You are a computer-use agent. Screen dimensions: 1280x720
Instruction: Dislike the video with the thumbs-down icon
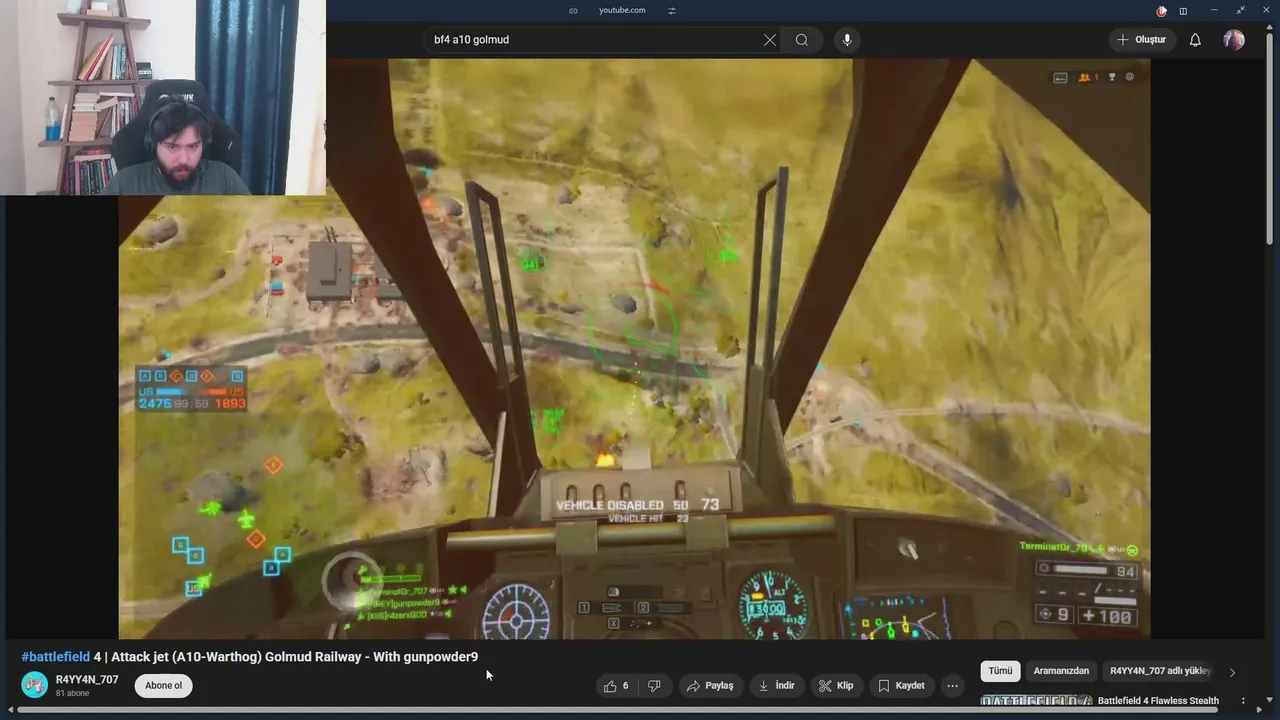[x=654, y=685]
